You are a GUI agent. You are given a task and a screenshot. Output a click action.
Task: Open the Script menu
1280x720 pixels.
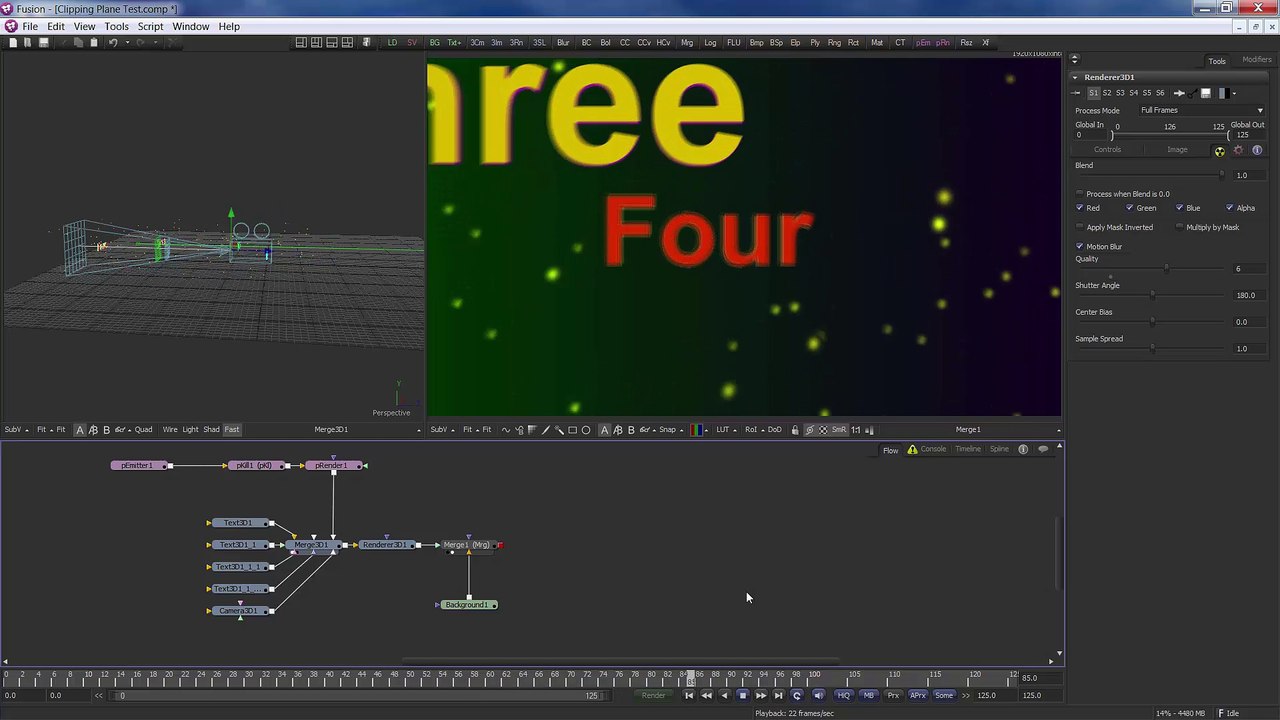150,26
